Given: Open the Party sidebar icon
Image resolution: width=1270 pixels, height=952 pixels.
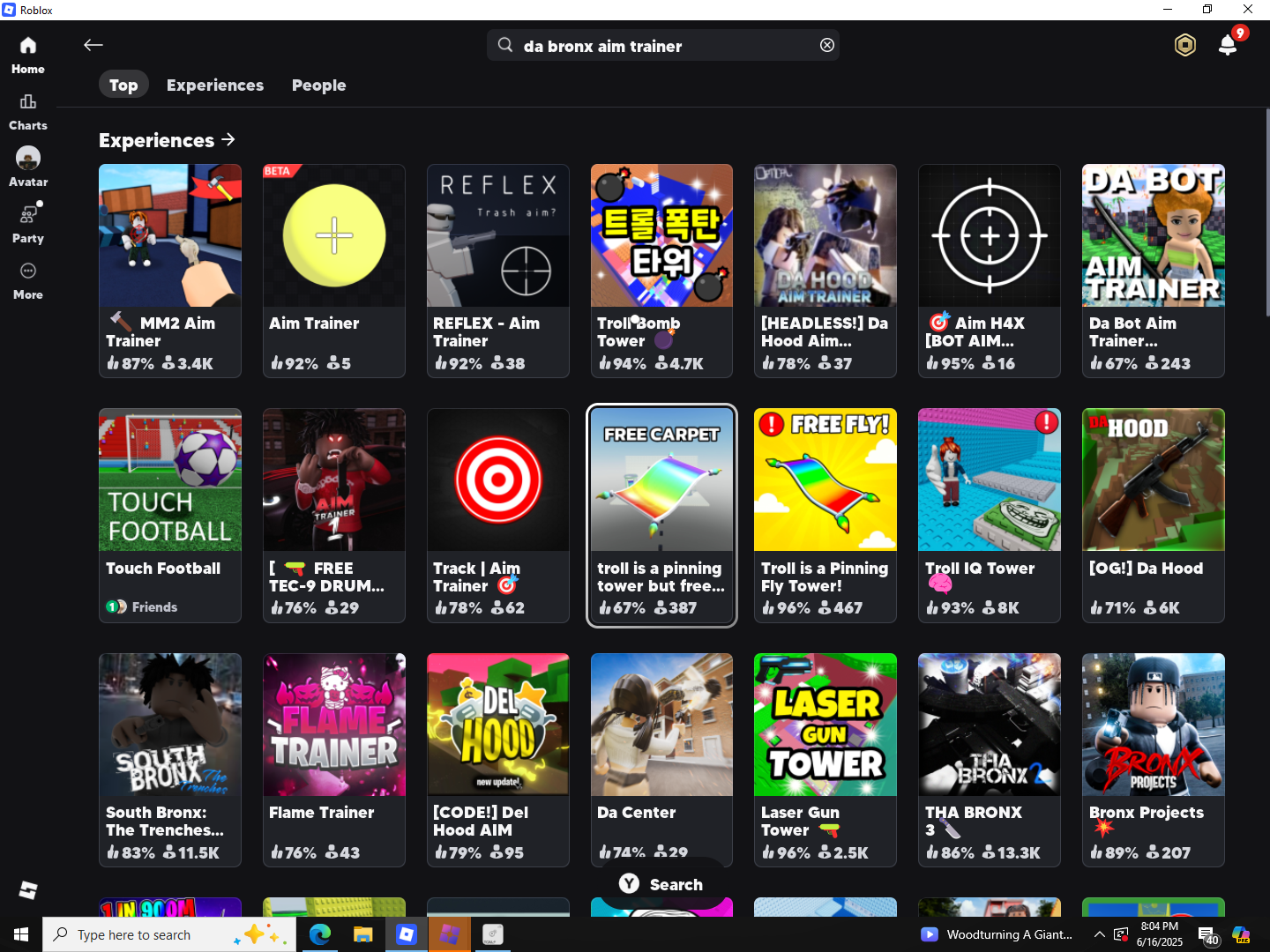Looking at the screenshot, I should 28,224.
